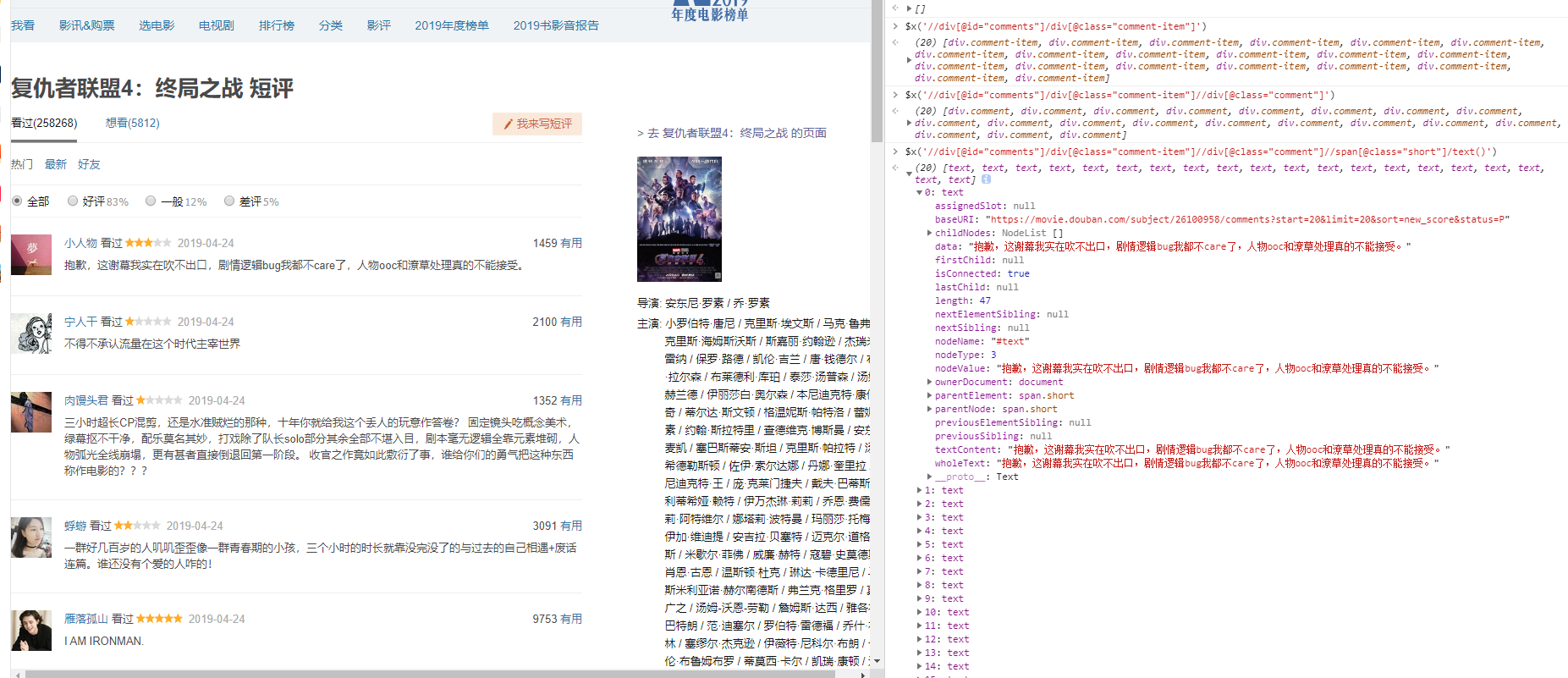Select the 好评 83% radio button
The width and height of the screenshot is (1568, 678).
73,201
